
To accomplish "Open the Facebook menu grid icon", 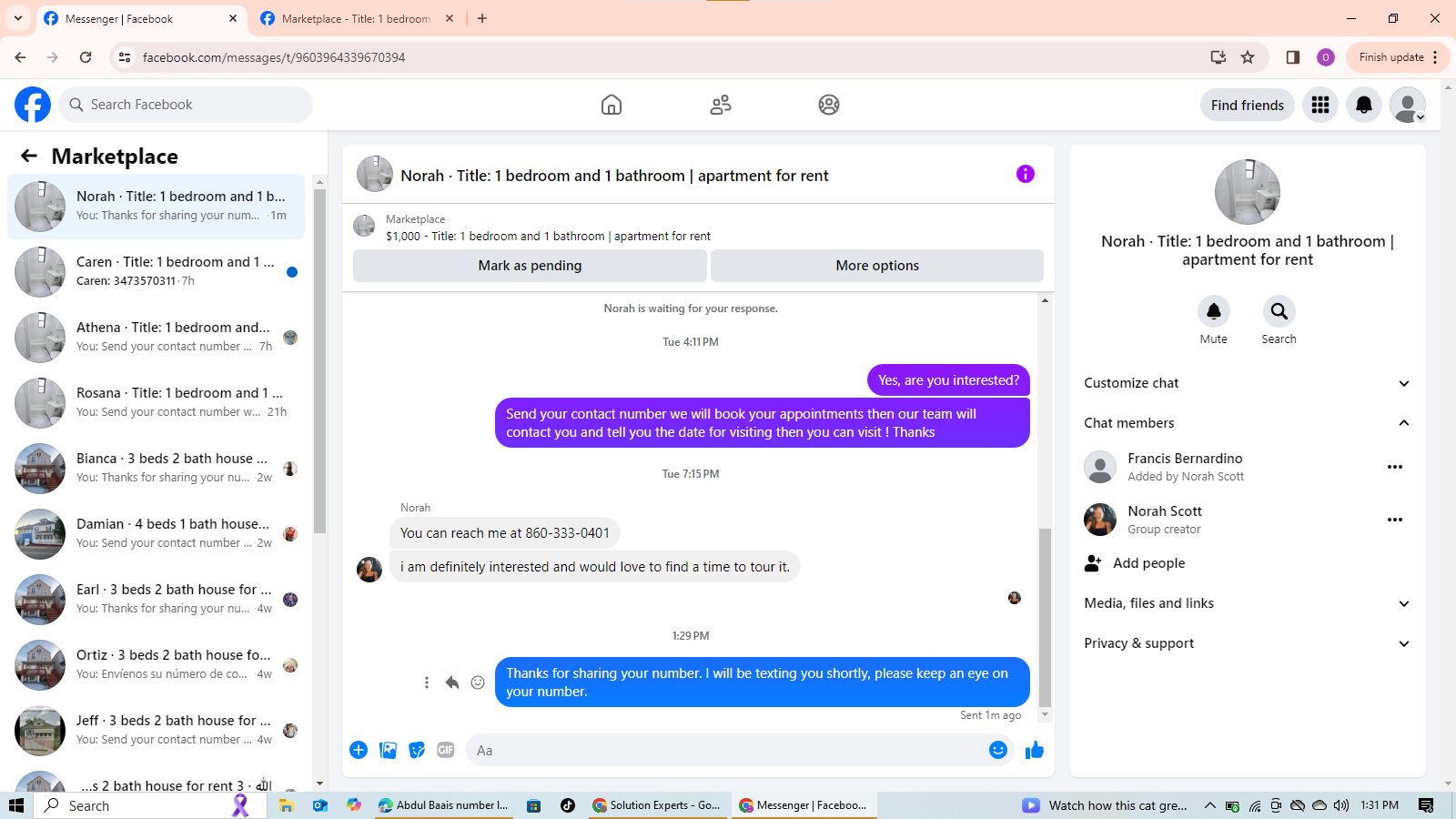I will 1320,105.
